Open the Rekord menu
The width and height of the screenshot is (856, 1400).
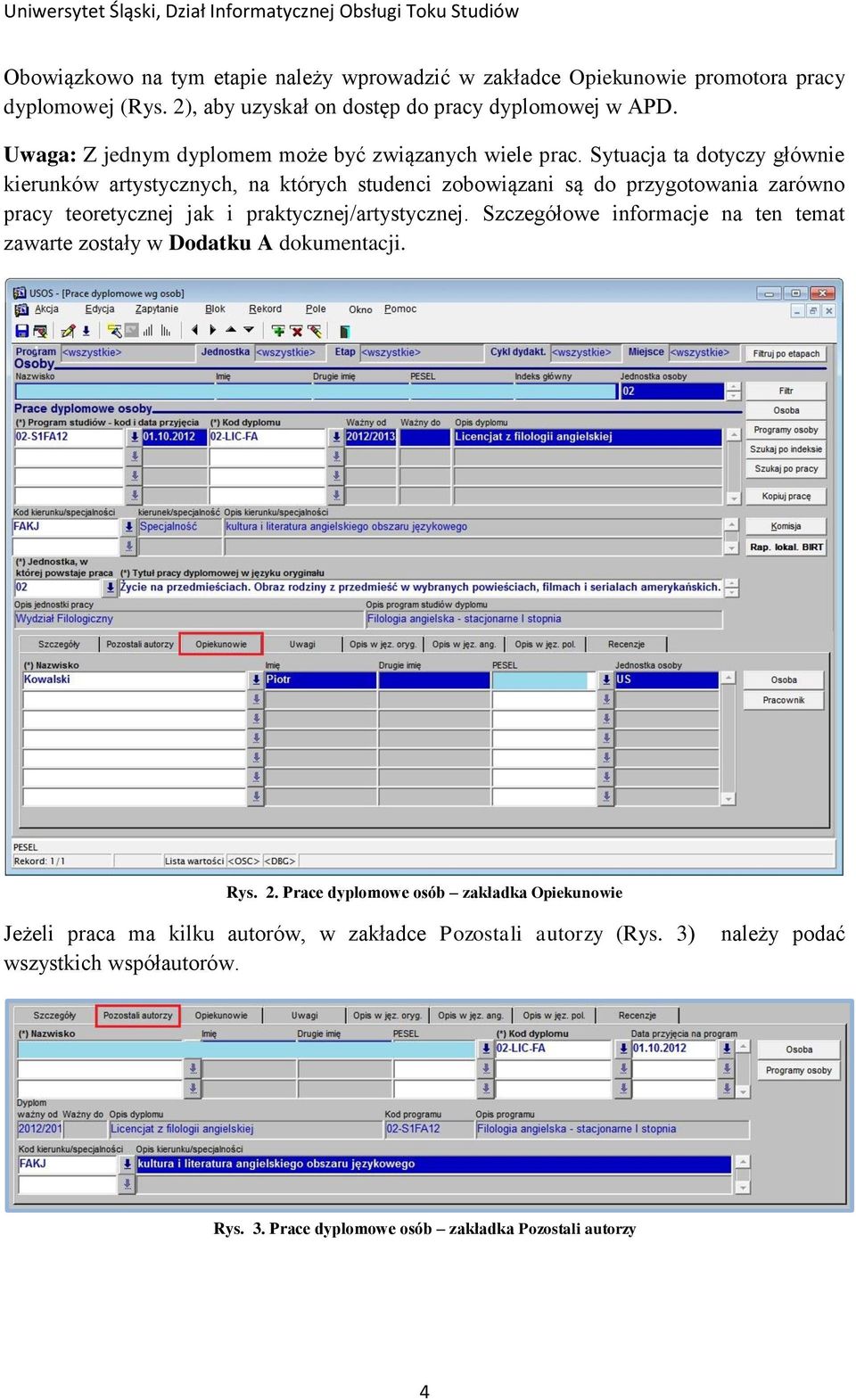point(265,309)
